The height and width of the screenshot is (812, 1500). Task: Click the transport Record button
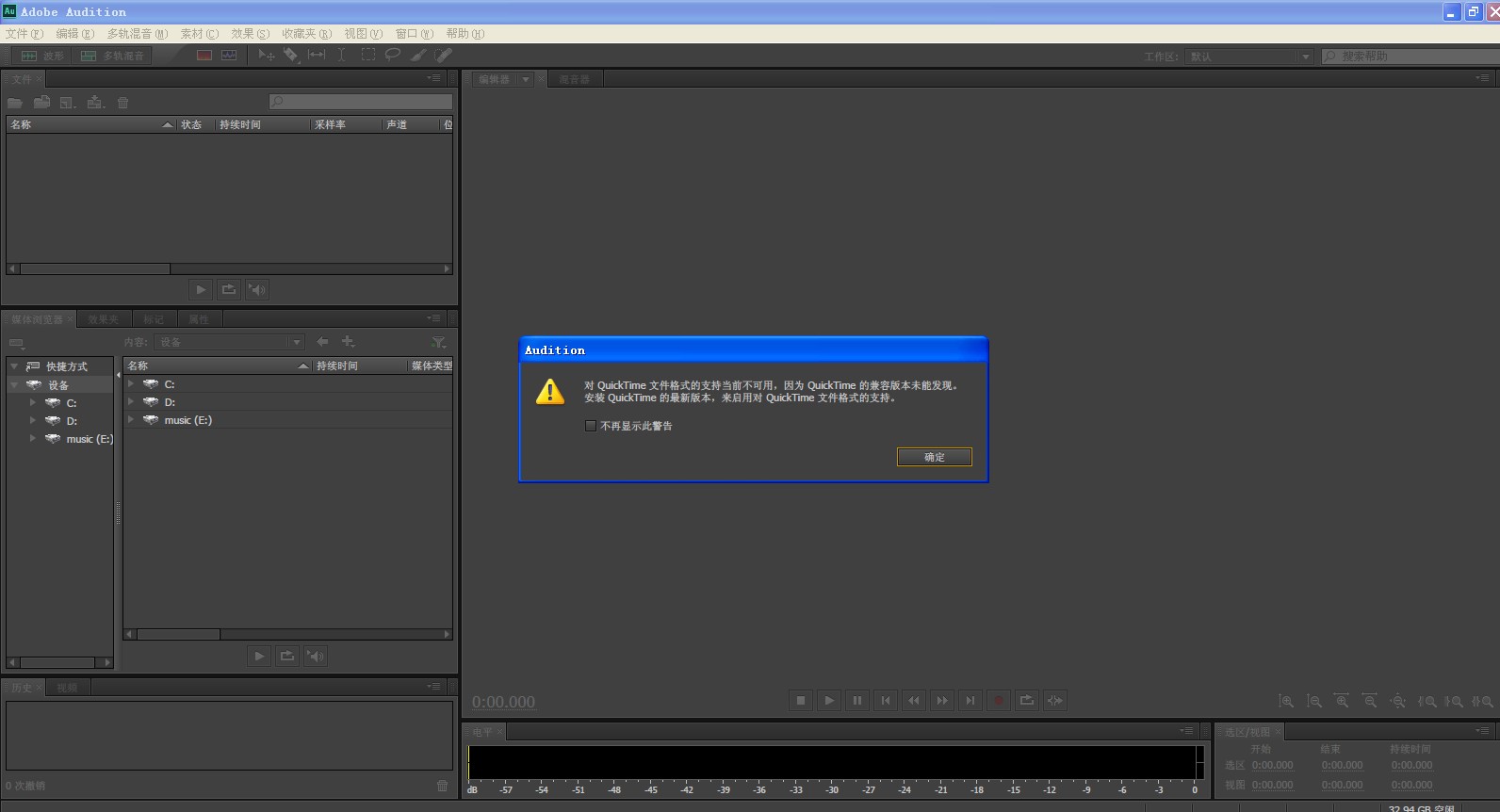coord(999,700)
